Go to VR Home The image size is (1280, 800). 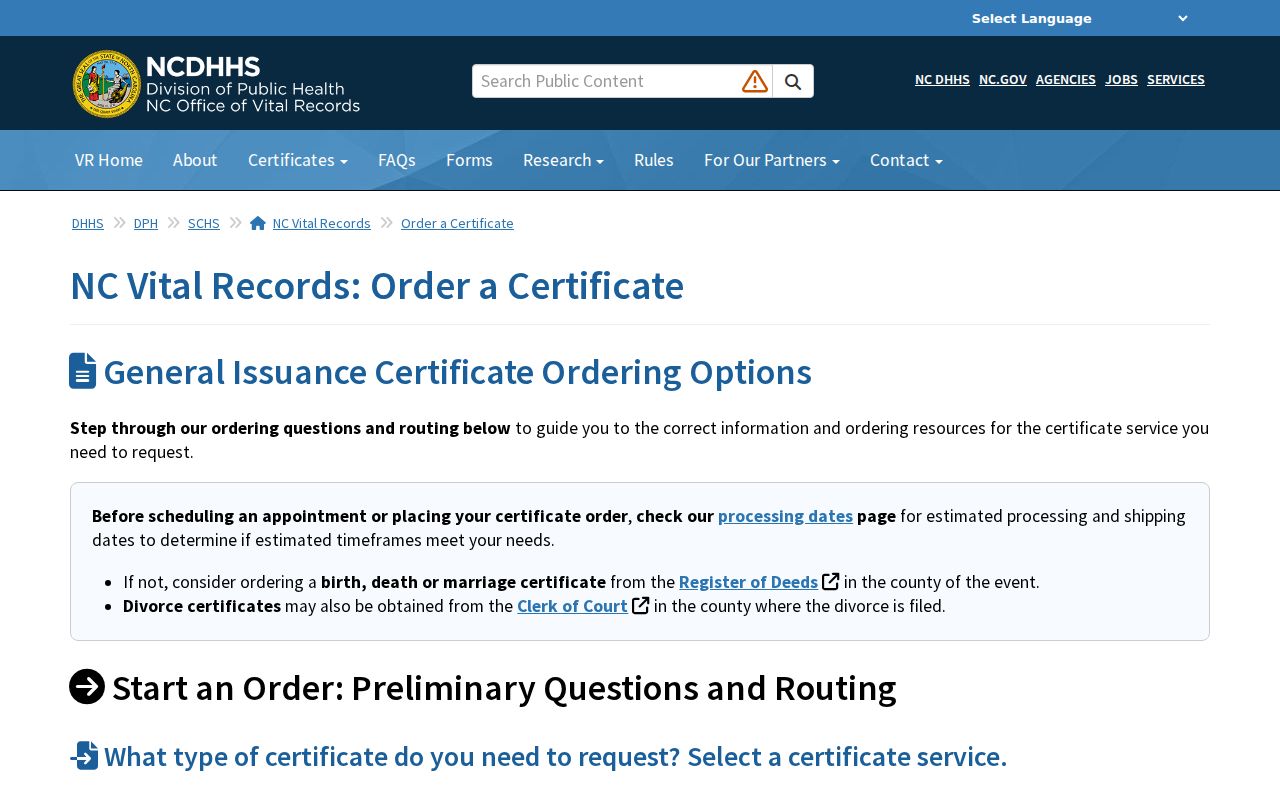(x=109, y=160)
